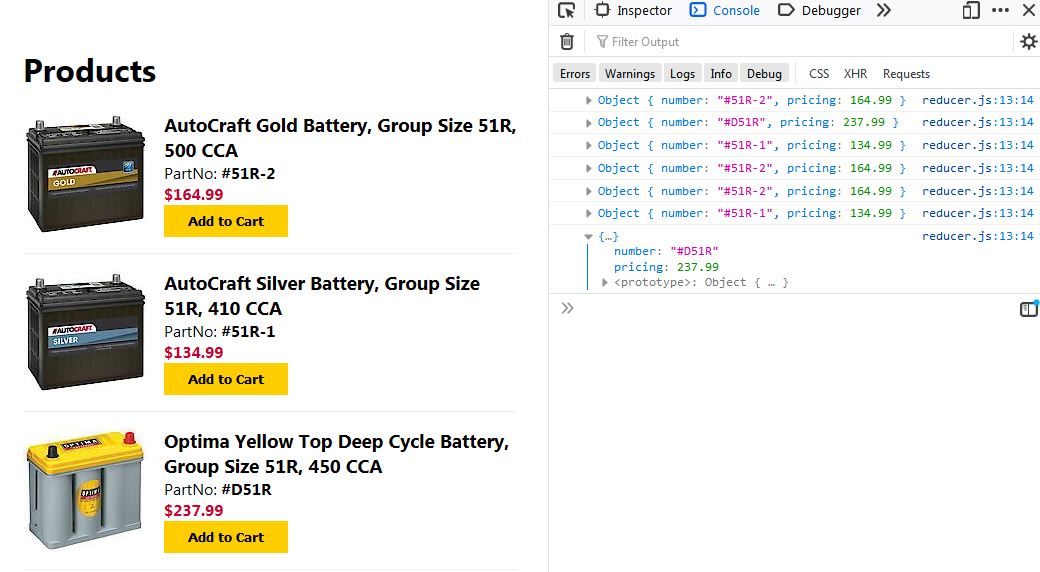Toggle multi-line editor mode icon
The width and height of the screenshot is (1040, 572).
point(1028,309)
